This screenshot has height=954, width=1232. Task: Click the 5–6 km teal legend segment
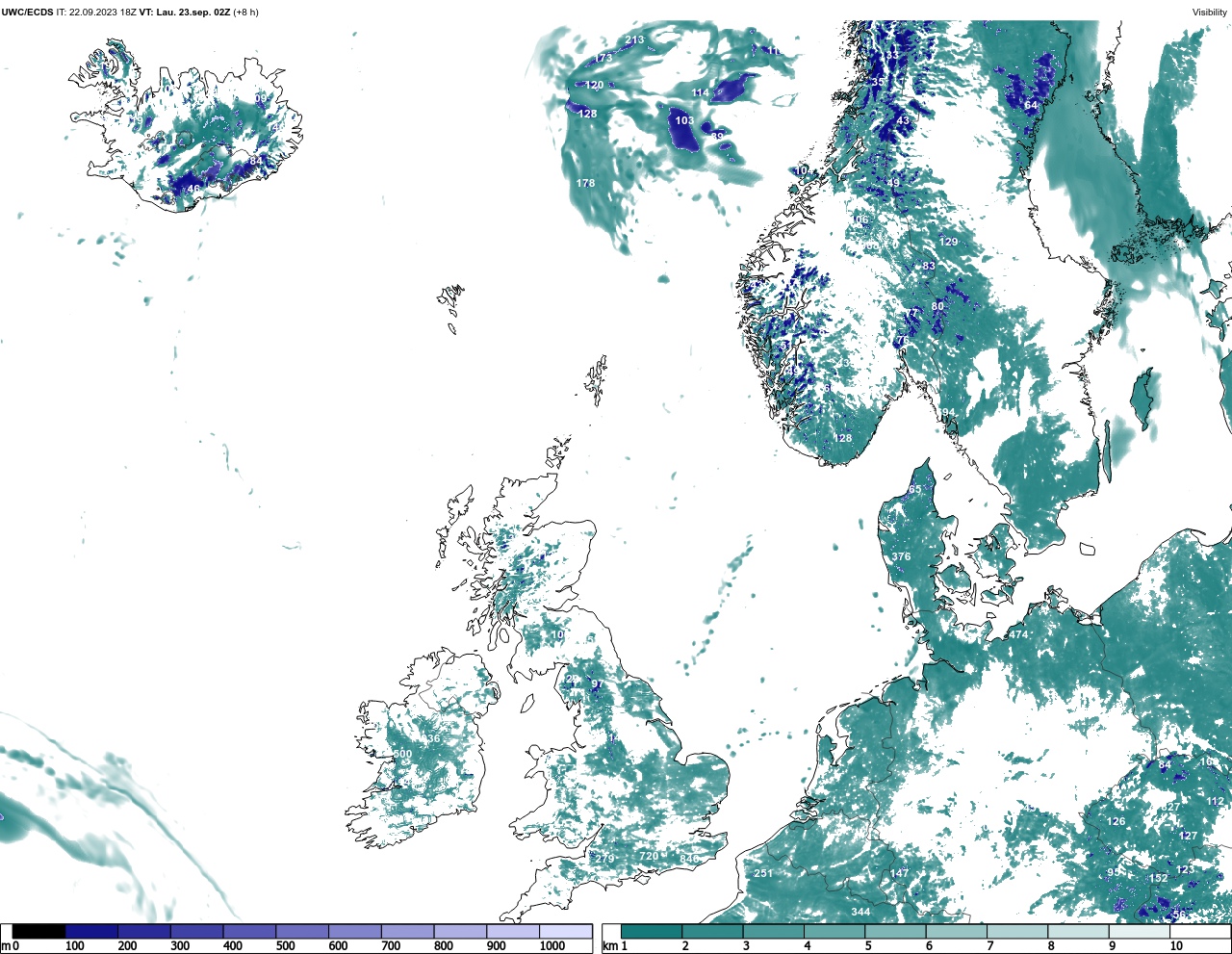895,932
